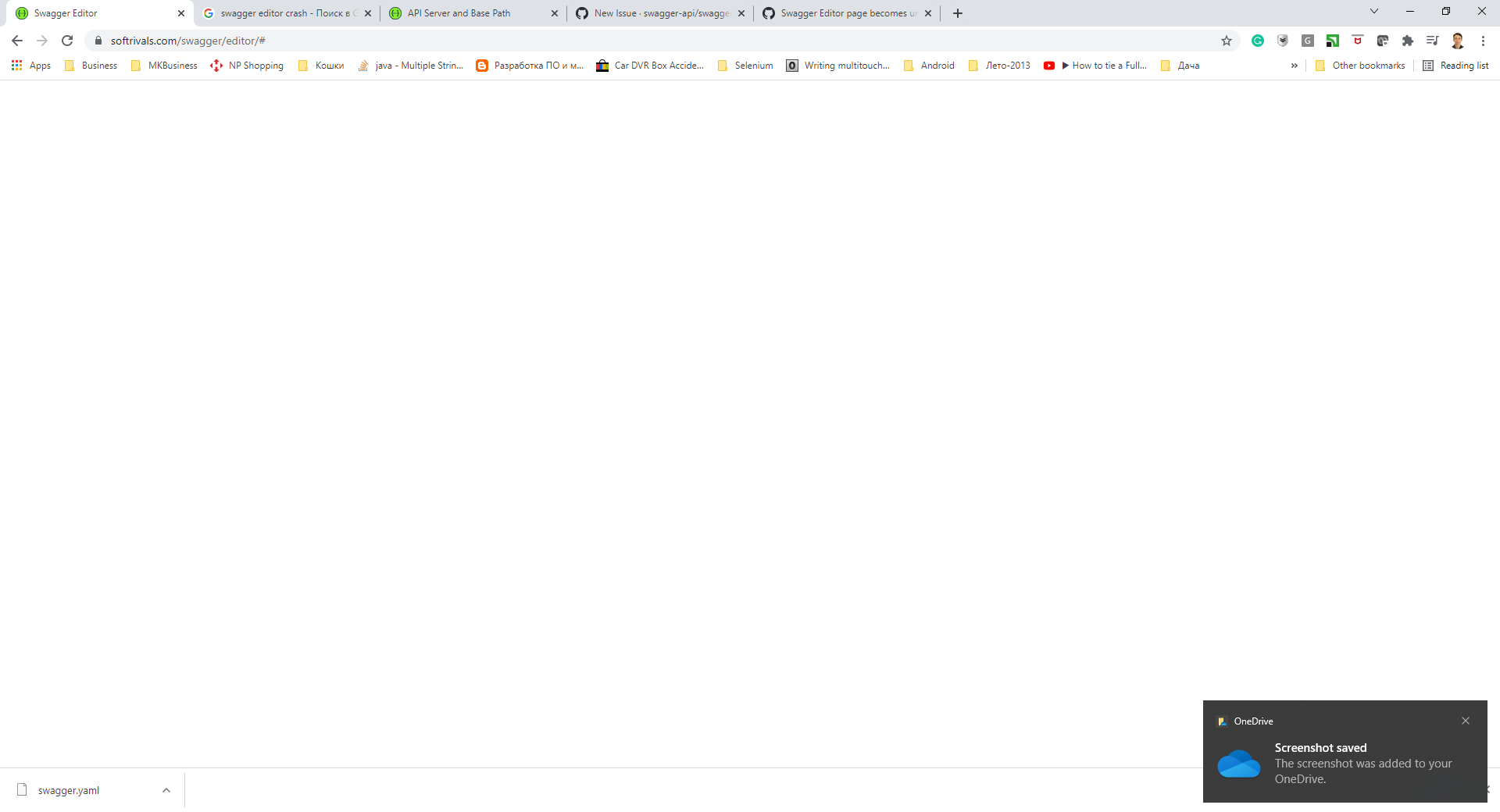
Task: Switch to the API Server and Base Path tab
Action: click(461, 13)
